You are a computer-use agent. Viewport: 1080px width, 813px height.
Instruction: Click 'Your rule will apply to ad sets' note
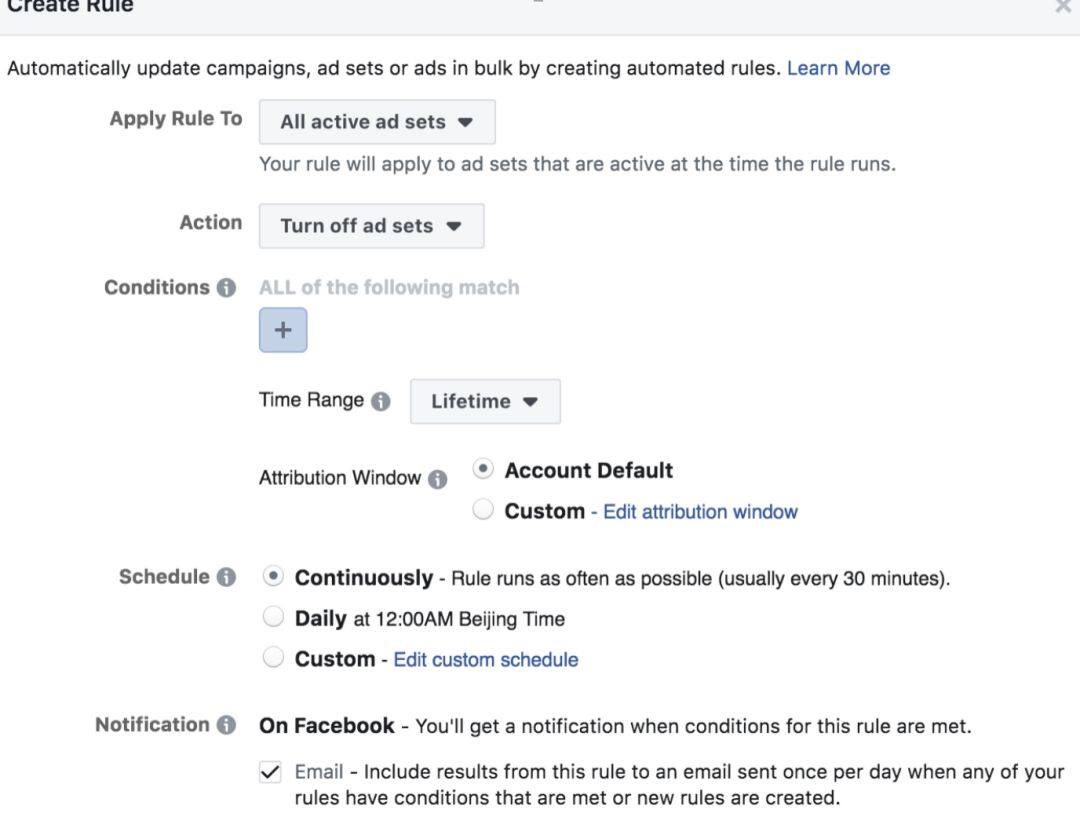577,164
